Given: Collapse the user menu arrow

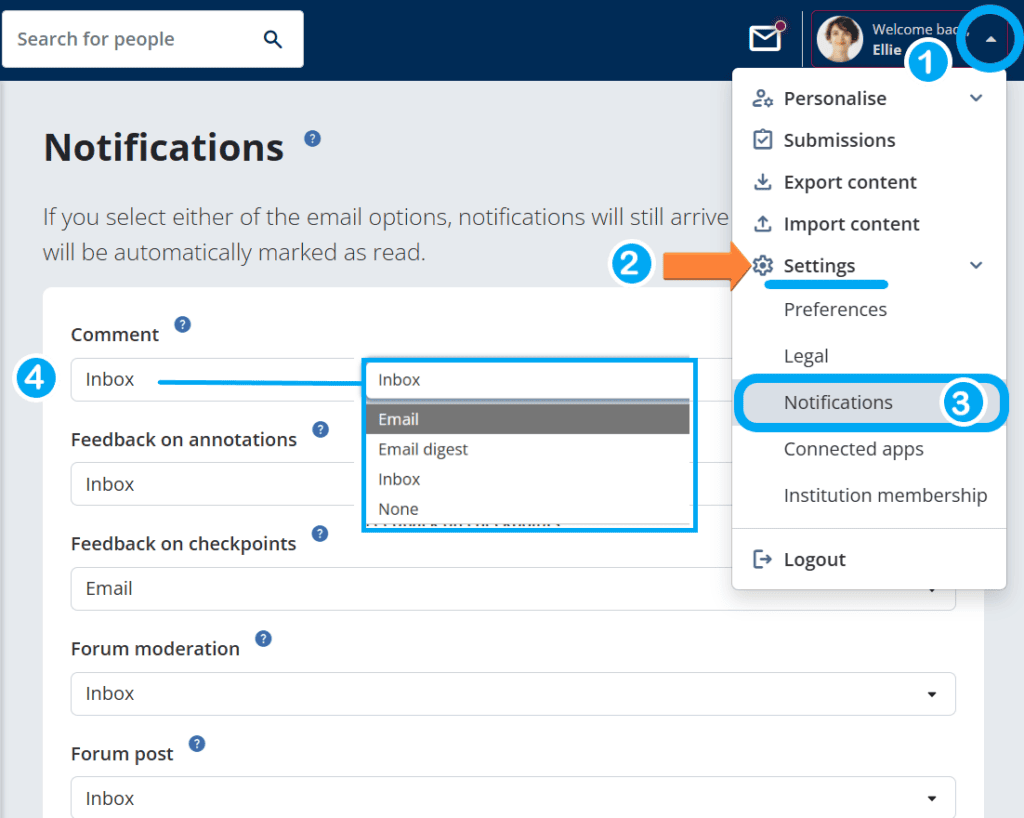Looking at the screenshot, I should click(x=991, y=39).
